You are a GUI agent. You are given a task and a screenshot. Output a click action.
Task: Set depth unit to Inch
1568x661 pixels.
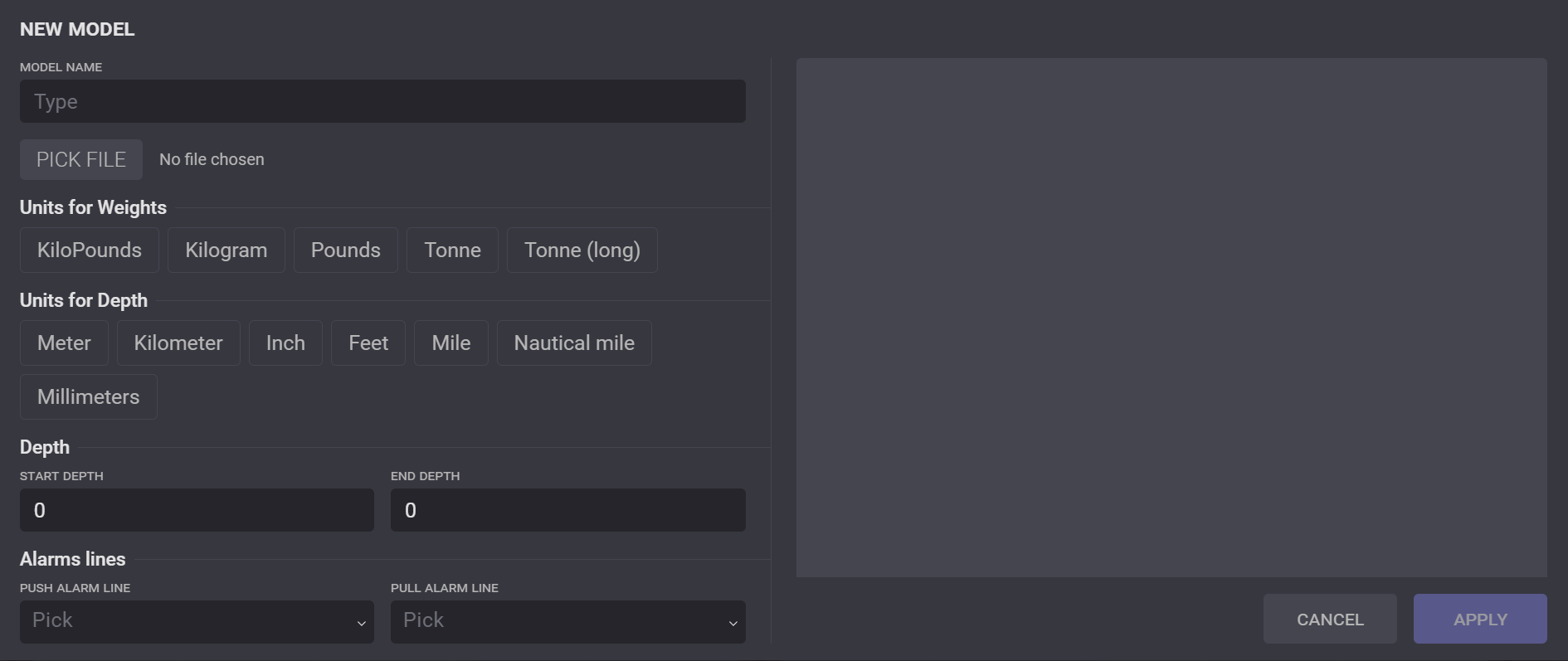[285, 343]
